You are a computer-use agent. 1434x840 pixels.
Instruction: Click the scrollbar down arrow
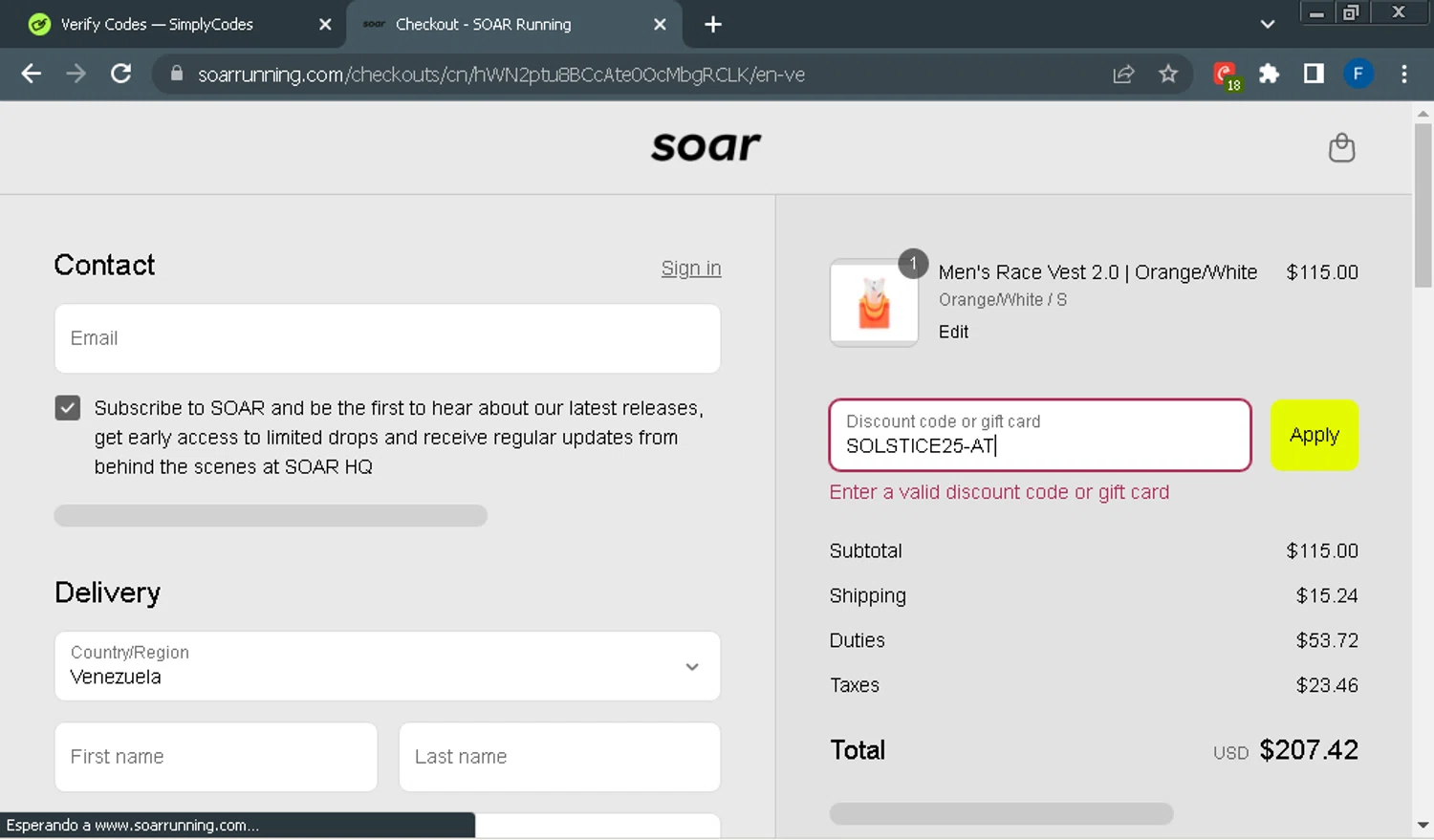click(1423, 825)
